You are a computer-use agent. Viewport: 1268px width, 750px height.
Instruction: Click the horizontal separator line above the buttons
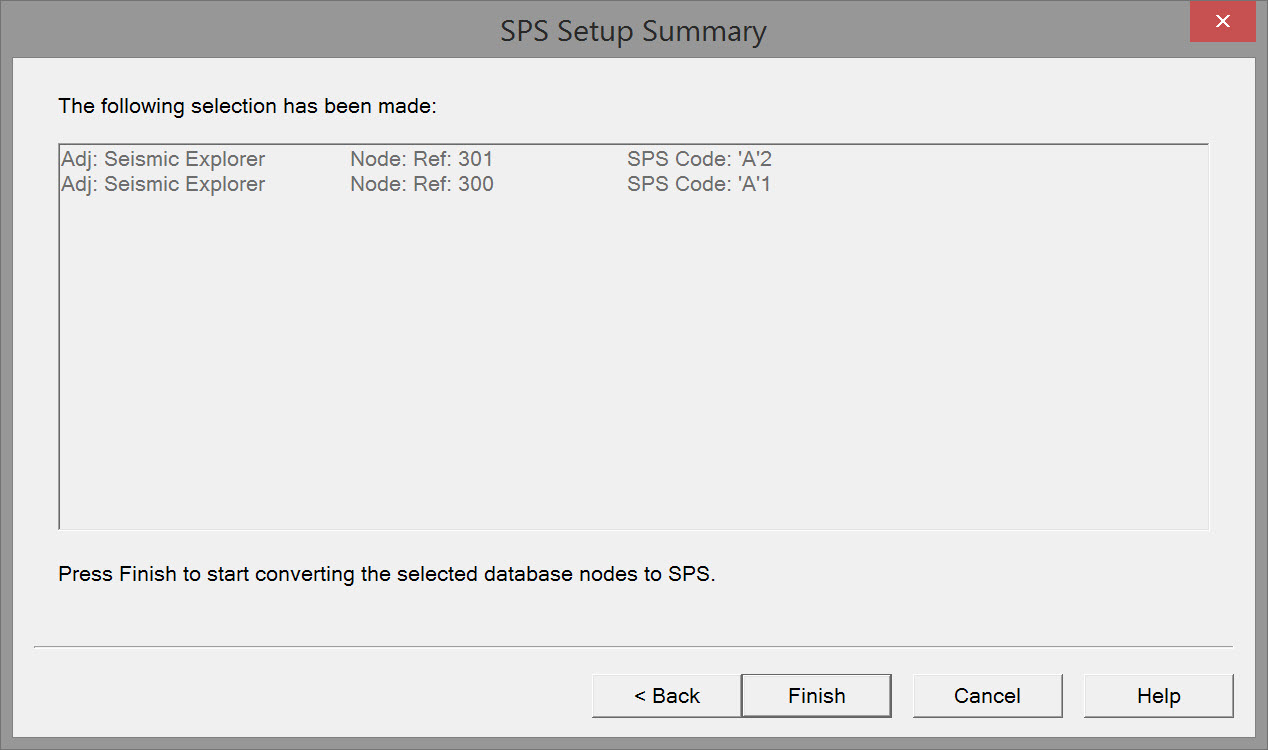(633, 647)
